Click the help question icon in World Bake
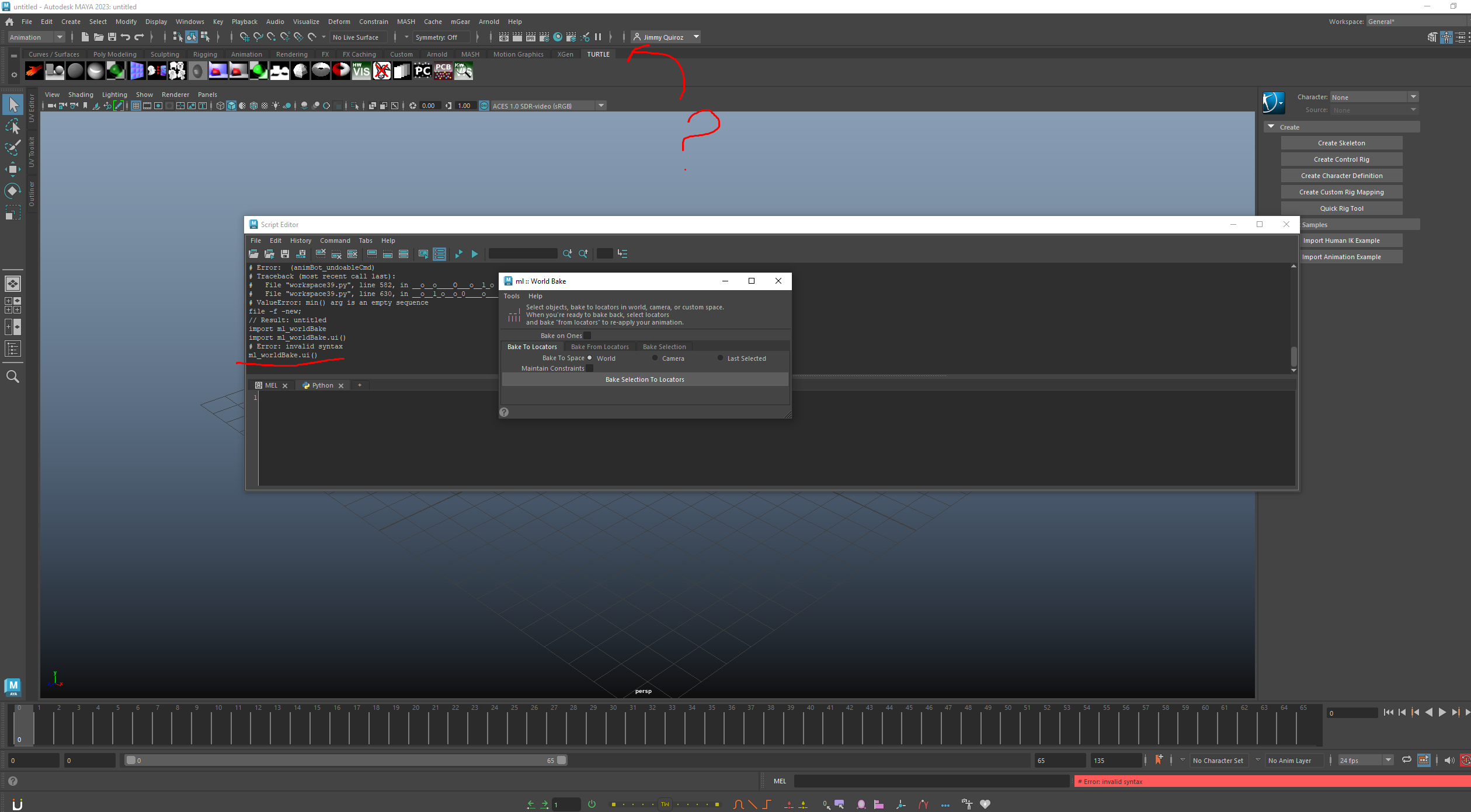Screen dimensions: 1471x812 (504, 412)
